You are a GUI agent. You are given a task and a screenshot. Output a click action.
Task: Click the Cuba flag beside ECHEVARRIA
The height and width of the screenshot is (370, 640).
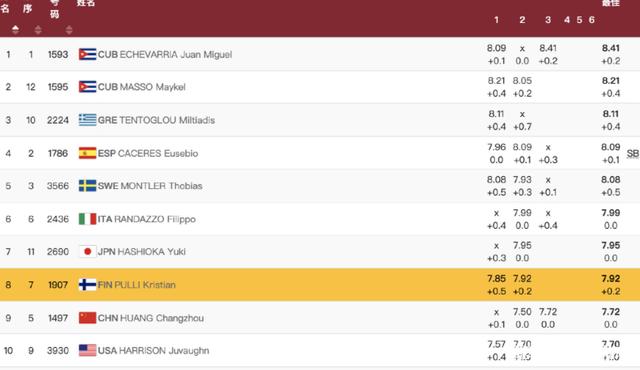coord(87,54)
